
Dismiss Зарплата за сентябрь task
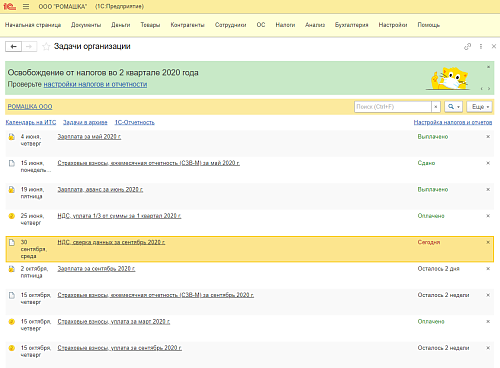[x=488, y=269]
